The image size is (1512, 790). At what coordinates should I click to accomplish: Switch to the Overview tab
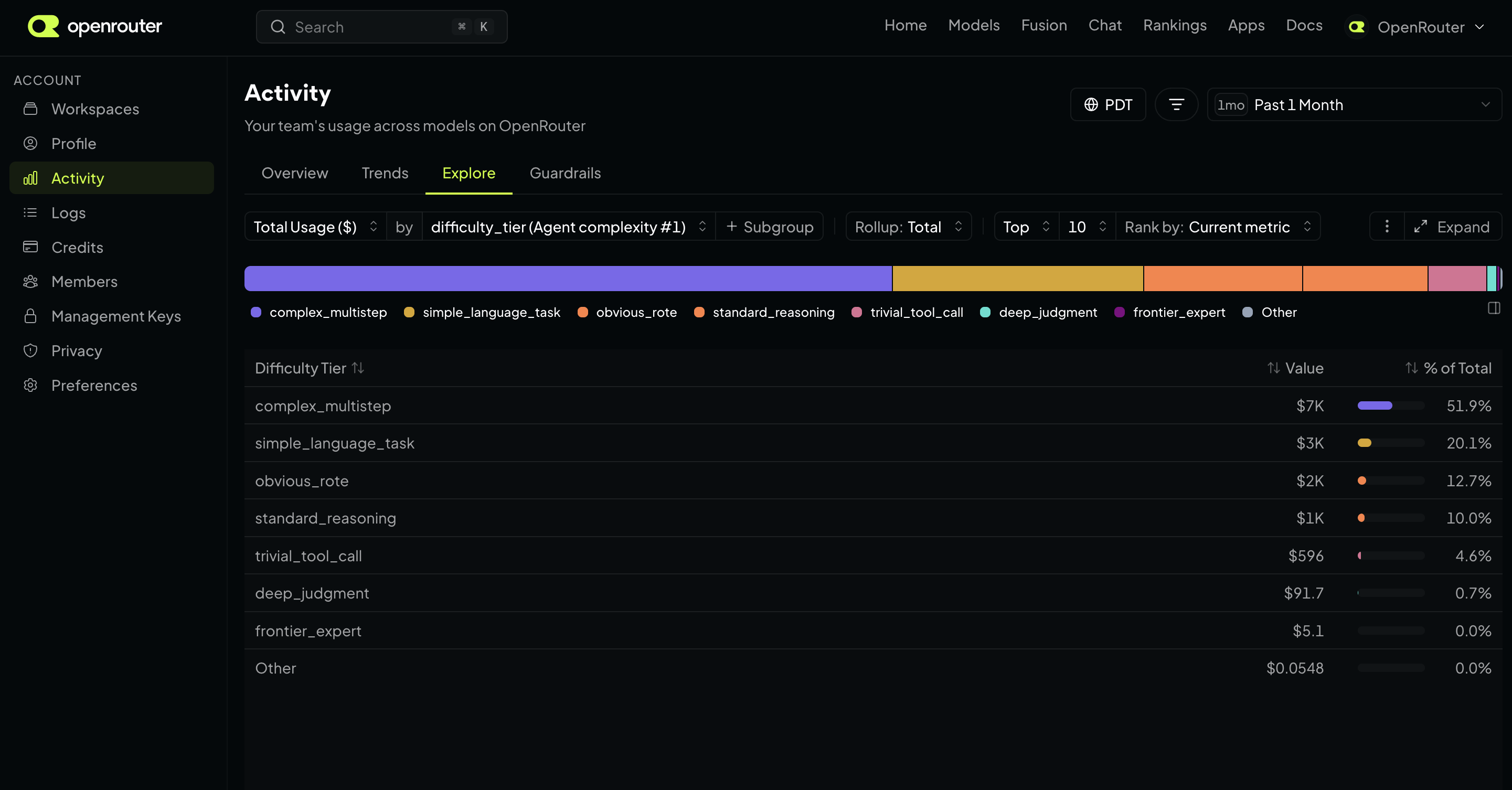(295, 173)
